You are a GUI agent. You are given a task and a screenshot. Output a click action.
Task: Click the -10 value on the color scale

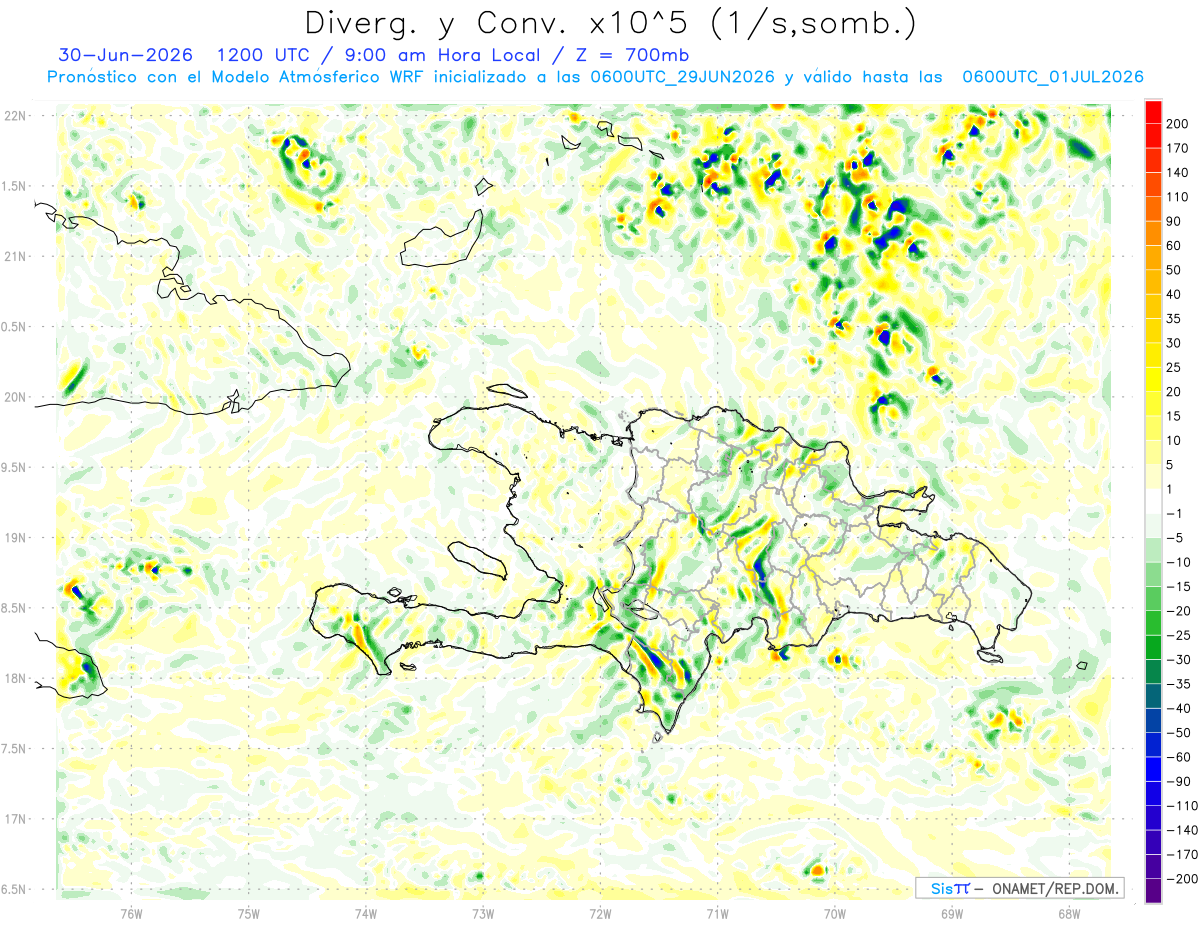tap(1178, 562)
